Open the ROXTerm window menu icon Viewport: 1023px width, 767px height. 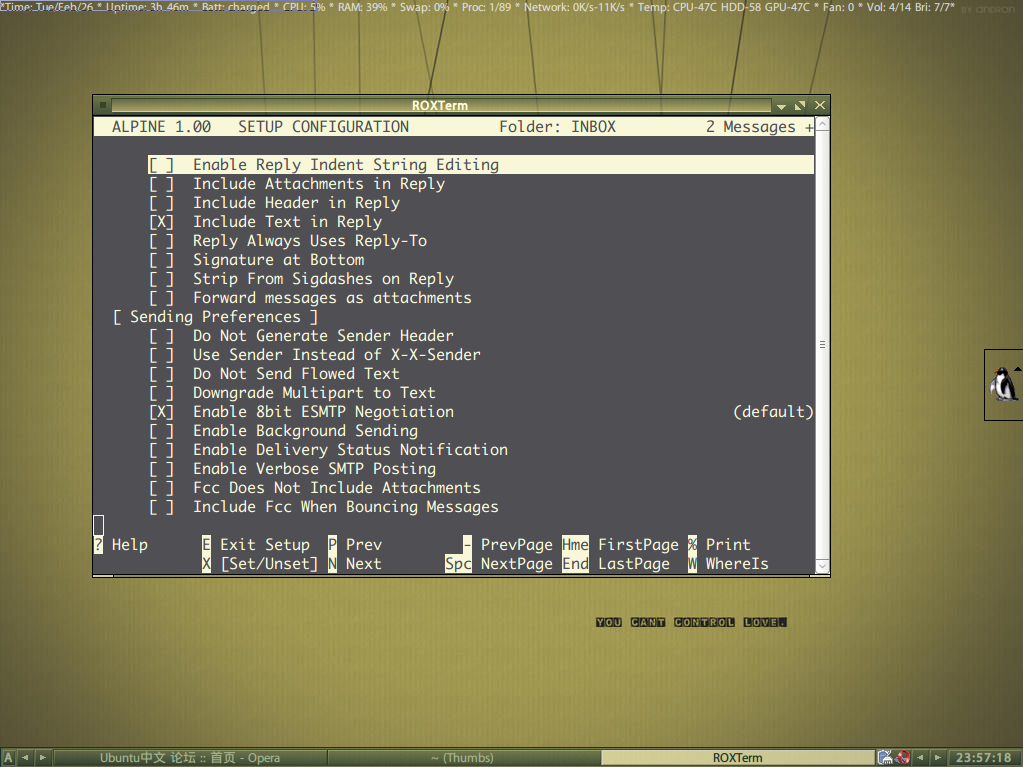(x=102, y=105)
